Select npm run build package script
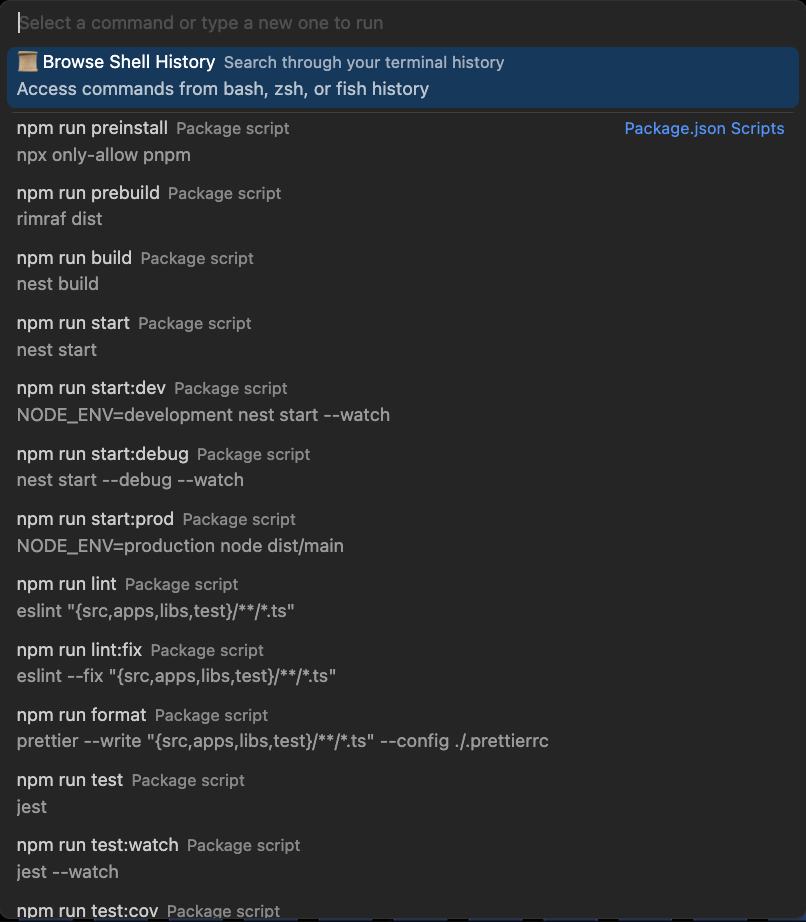 point(75,258)
